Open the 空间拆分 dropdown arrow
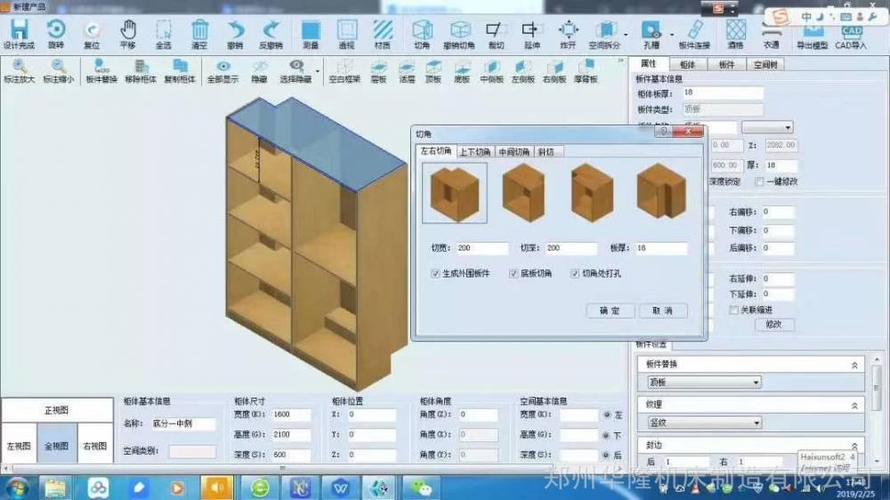This screenshot has height=500, width=890. tap(626, 35)
